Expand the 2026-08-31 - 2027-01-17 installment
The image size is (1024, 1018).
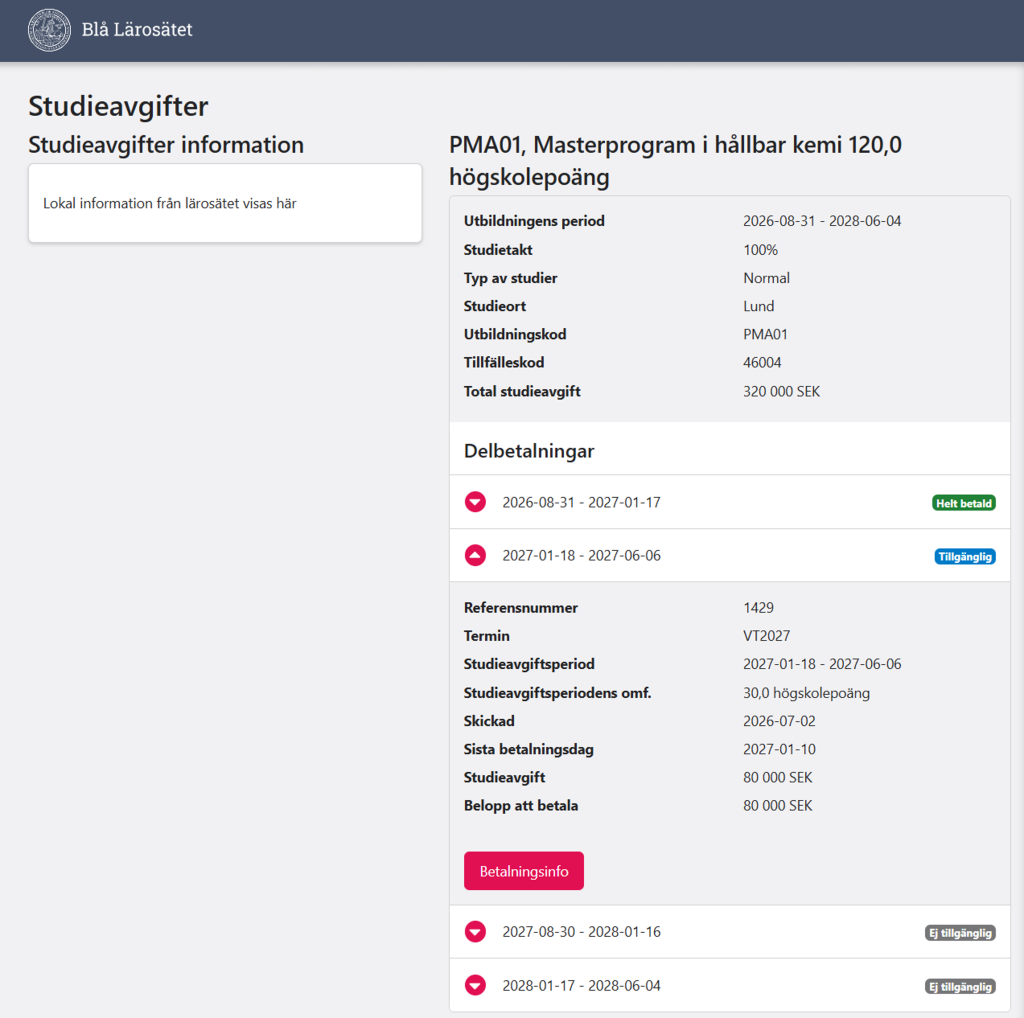coord(475,502)
